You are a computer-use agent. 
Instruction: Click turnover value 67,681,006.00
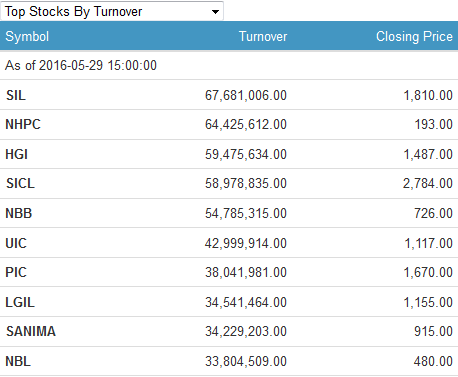pos(246,95)
